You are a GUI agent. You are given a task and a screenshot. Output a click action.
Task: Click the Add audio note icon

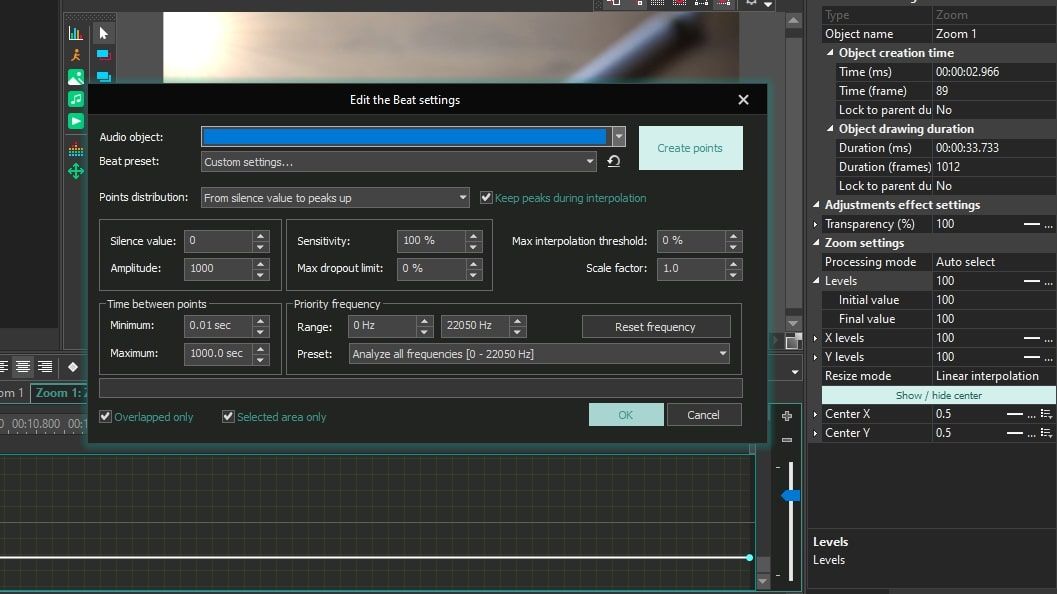(76, 98)
